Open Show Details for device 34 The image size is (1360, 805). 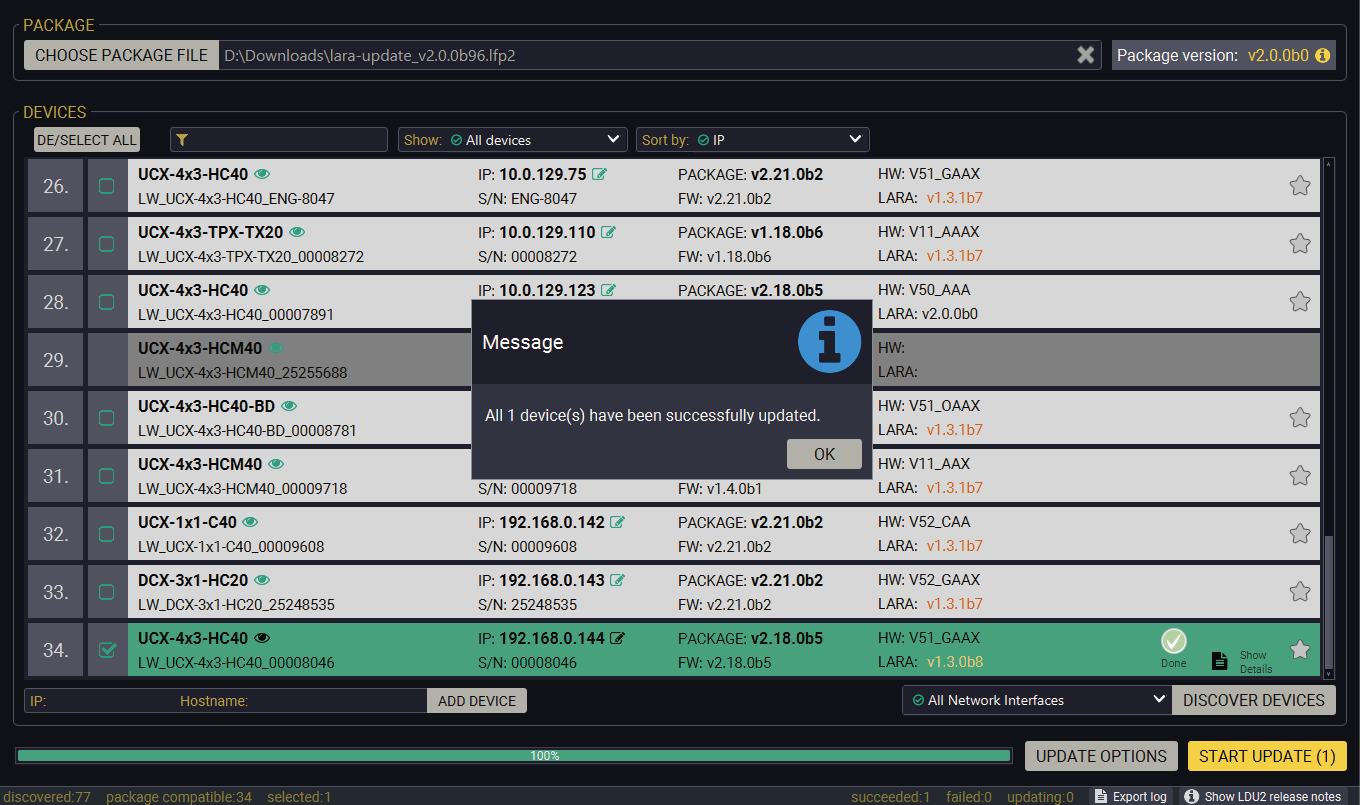(1243, 661)
